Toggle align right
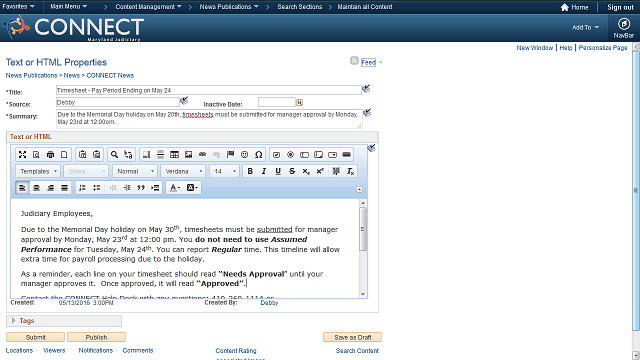This screenshot has width=640, height=360. 50,188
